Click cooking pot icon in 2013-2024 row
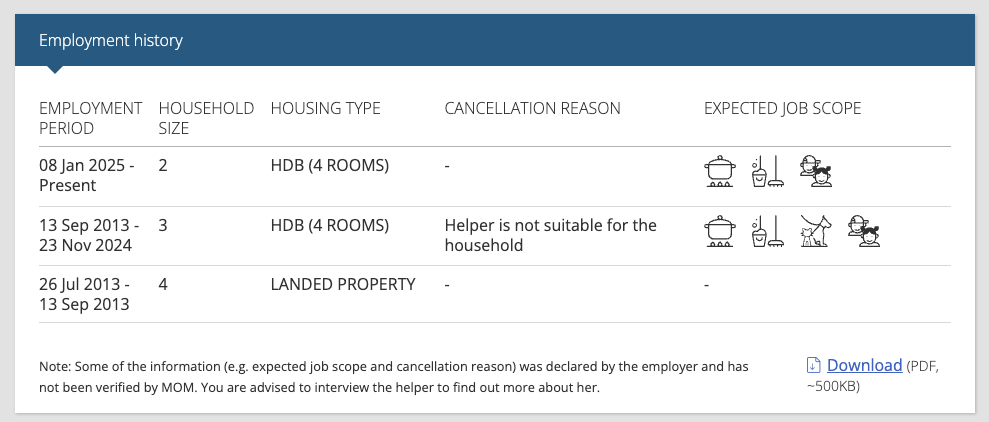 [720, 231]
